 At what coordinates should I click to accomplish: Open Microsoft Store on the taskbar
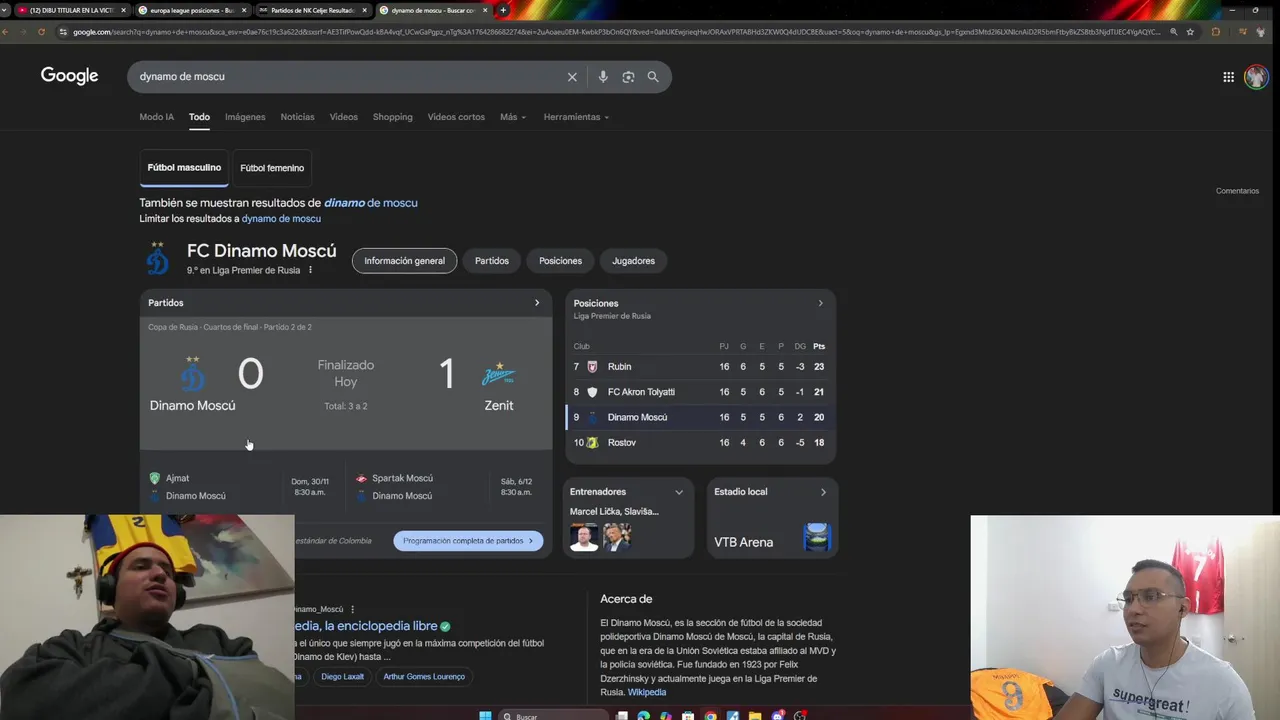click(688, 715)
